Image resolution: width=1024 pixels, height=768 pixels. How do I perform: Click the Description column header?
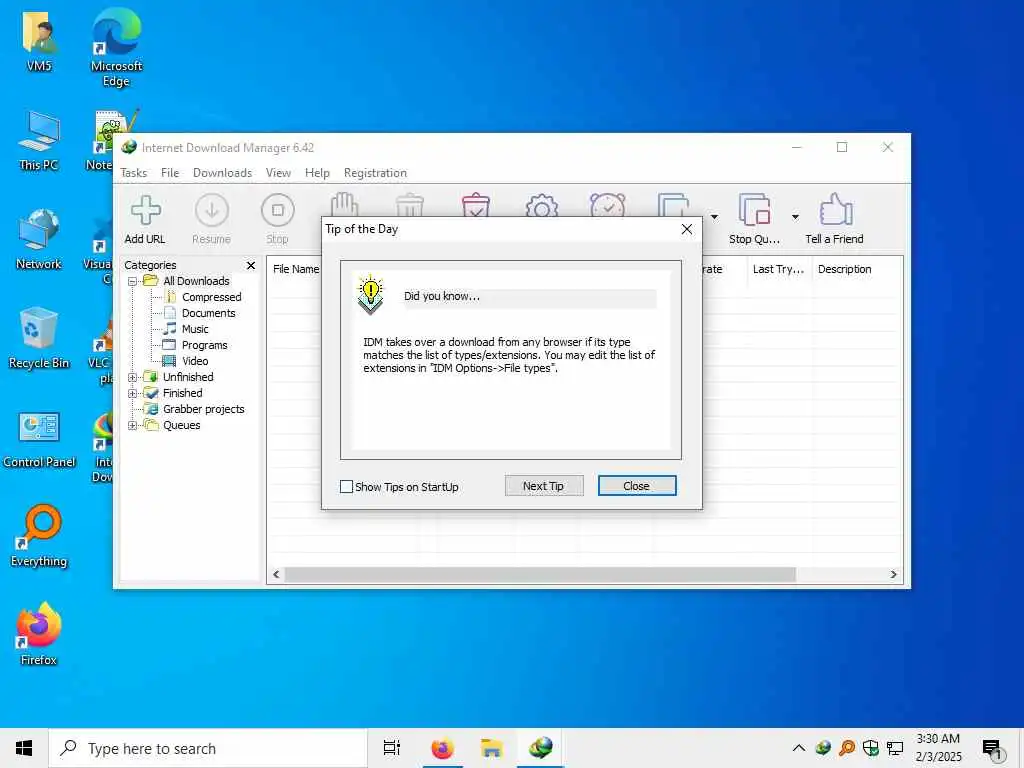(844, 269)
